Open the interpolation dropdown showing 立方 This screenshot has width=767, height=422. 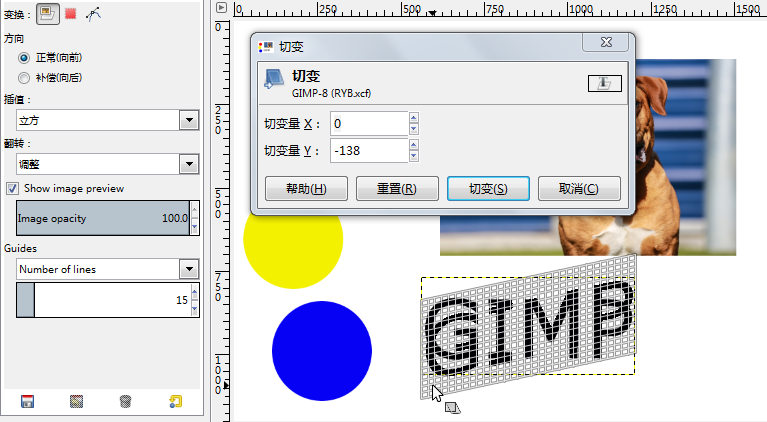(108, 120)
